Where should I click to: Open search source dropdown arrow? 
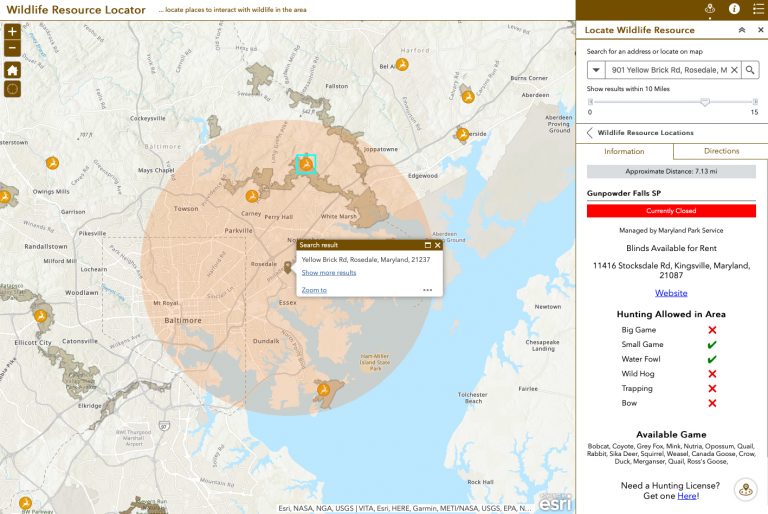[596, 70]
